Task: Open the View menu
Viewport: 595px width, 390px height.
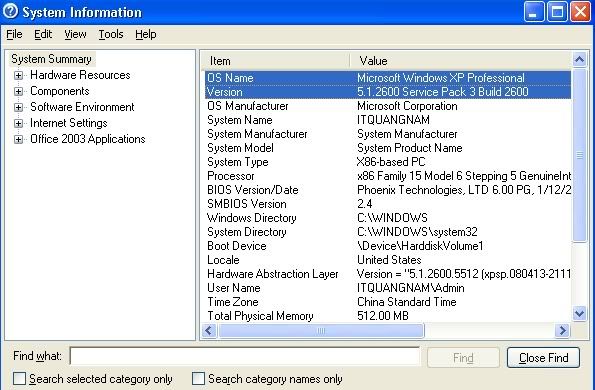Action: tap(75, 34)
